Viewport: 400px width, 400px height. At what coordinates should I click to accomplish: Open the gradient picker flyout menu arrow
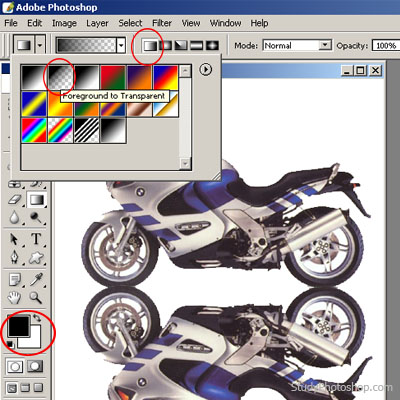pos(205,69)
